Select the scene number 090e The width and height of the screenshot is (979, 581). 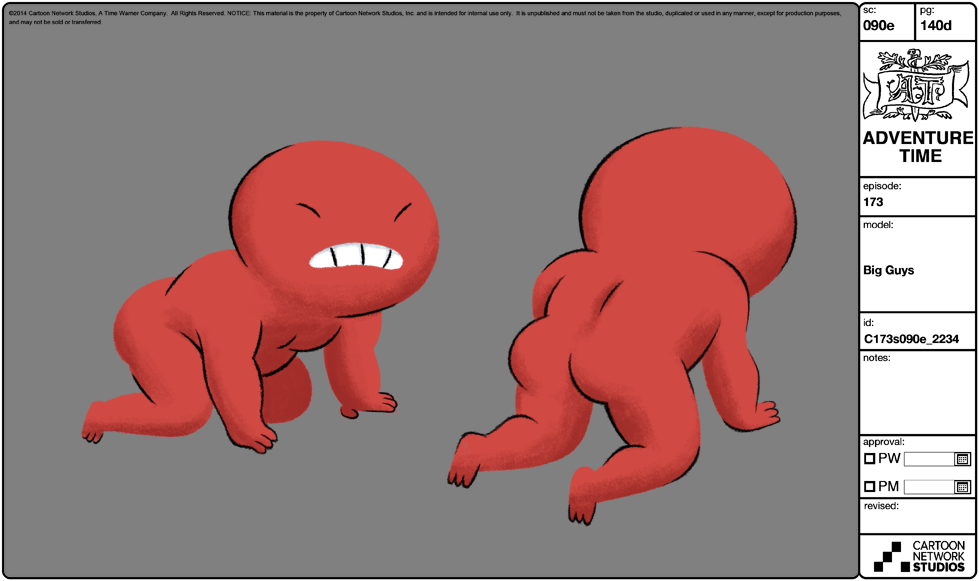pos(878,26)
